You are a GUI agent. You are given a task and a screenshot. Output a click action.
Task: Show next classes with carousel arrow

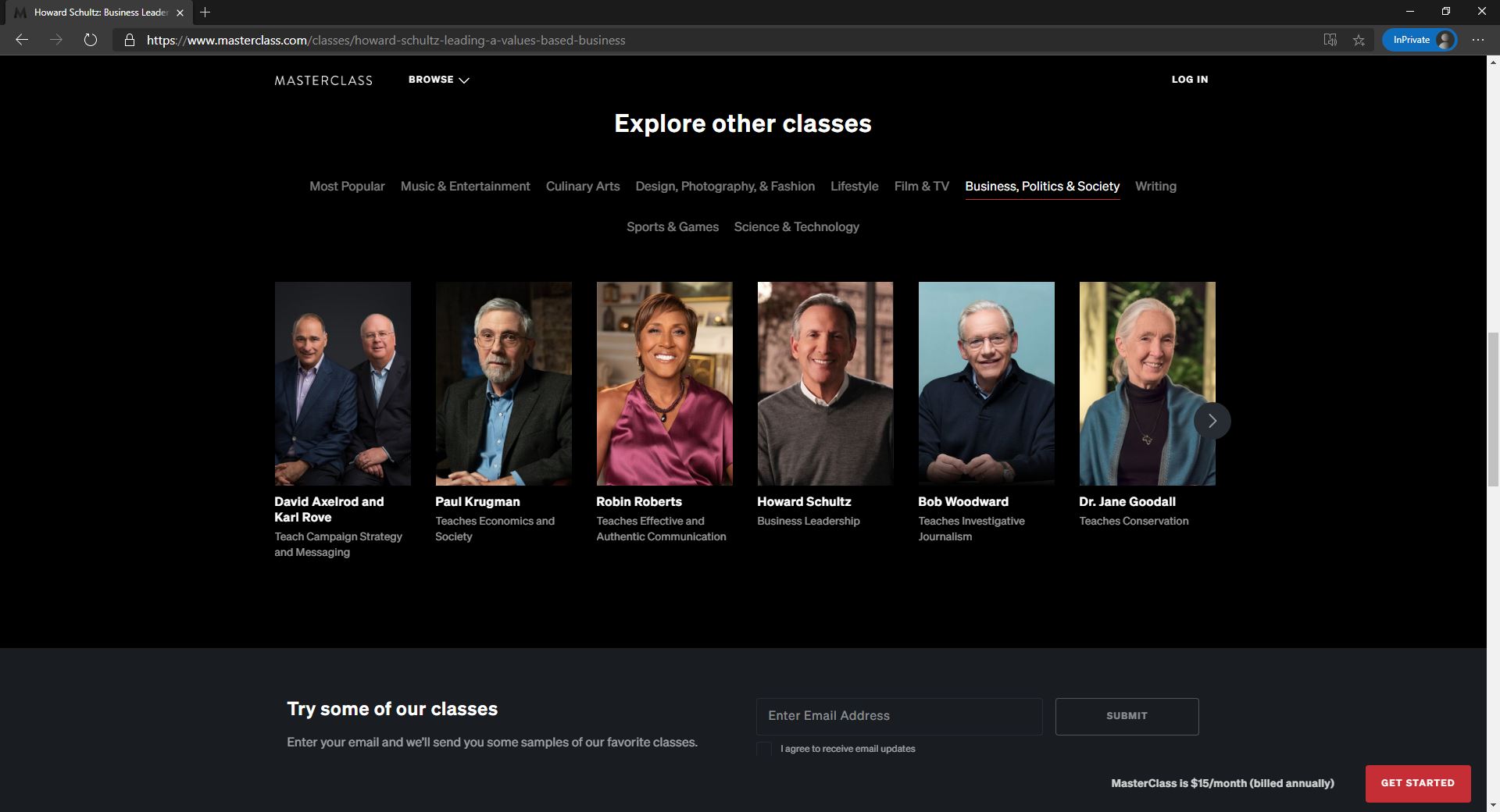point(1212,421)
